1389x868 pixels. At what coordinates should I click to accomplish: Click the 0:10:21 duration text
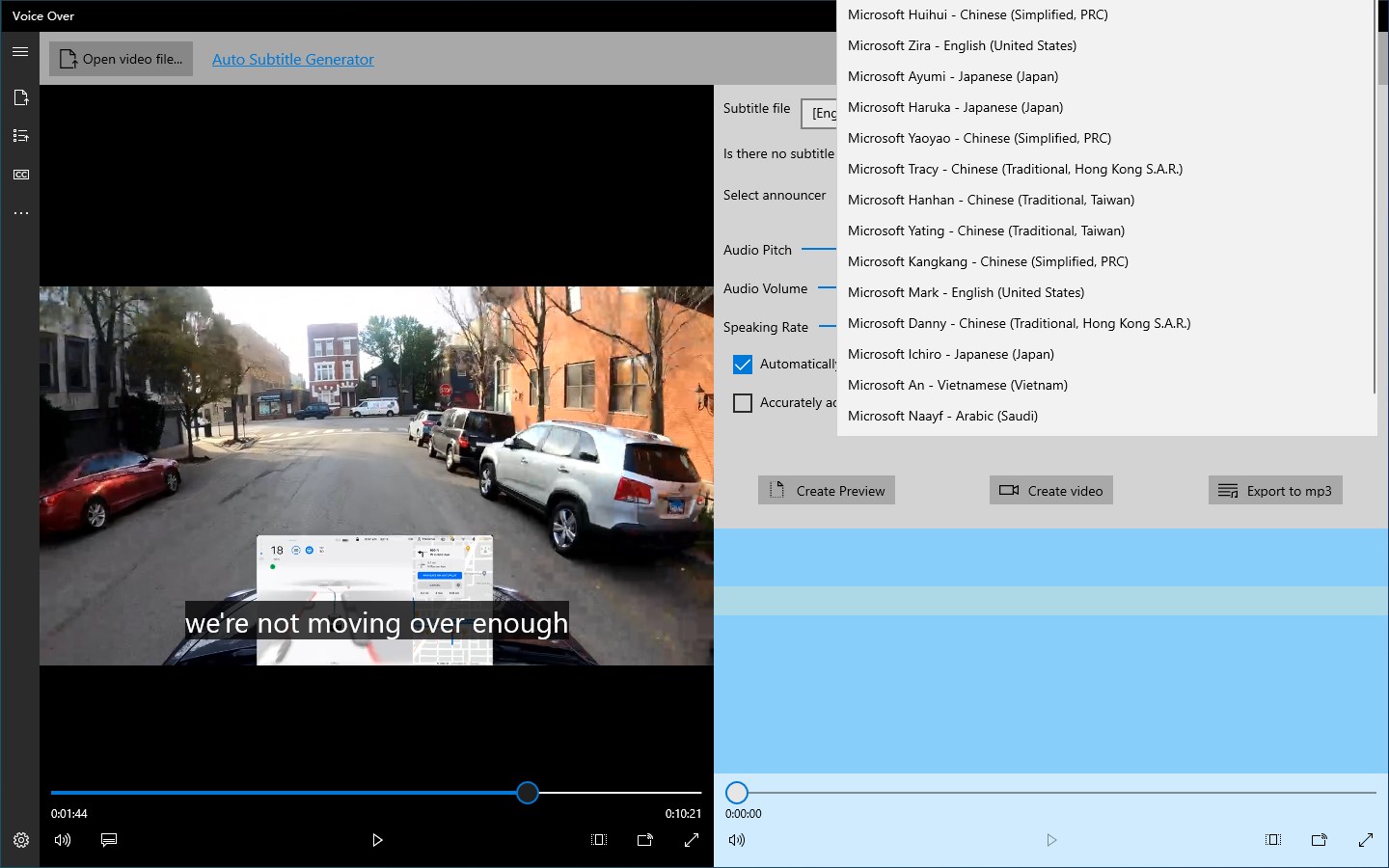683,814
